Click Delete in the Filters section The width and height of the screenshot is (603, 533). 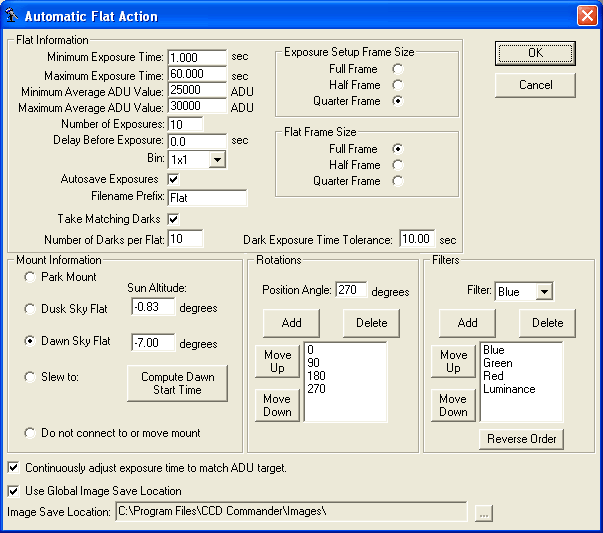pos(547,323)
